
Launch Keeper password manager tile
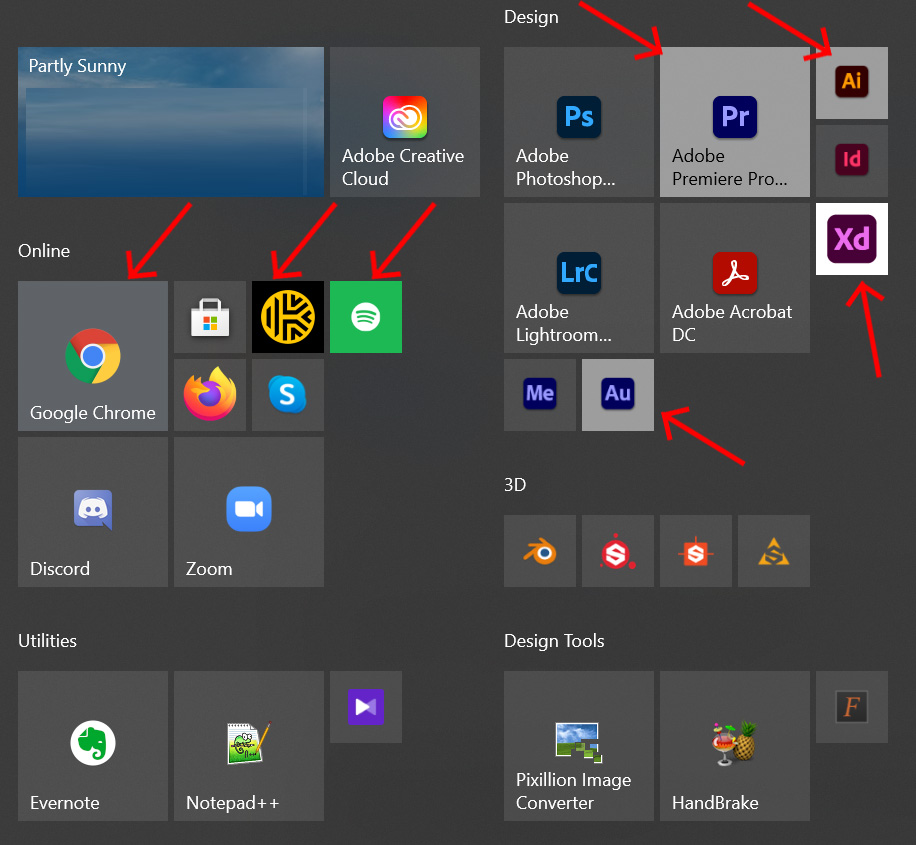[x=287, y=317]
